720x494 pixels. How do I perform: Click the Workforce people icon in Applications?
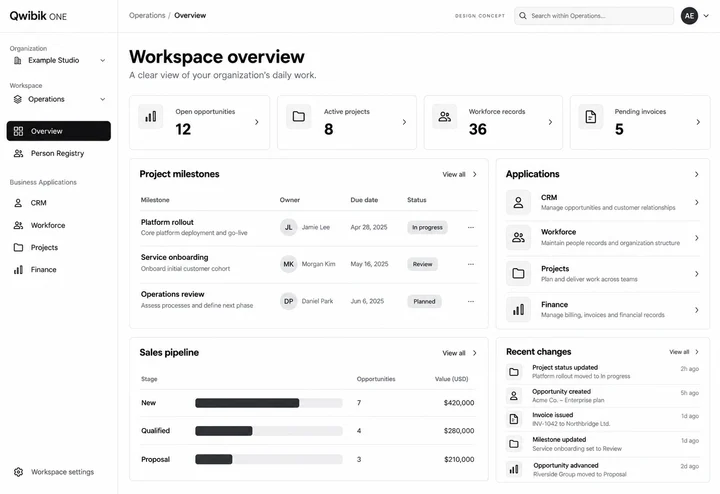(518, 237)
